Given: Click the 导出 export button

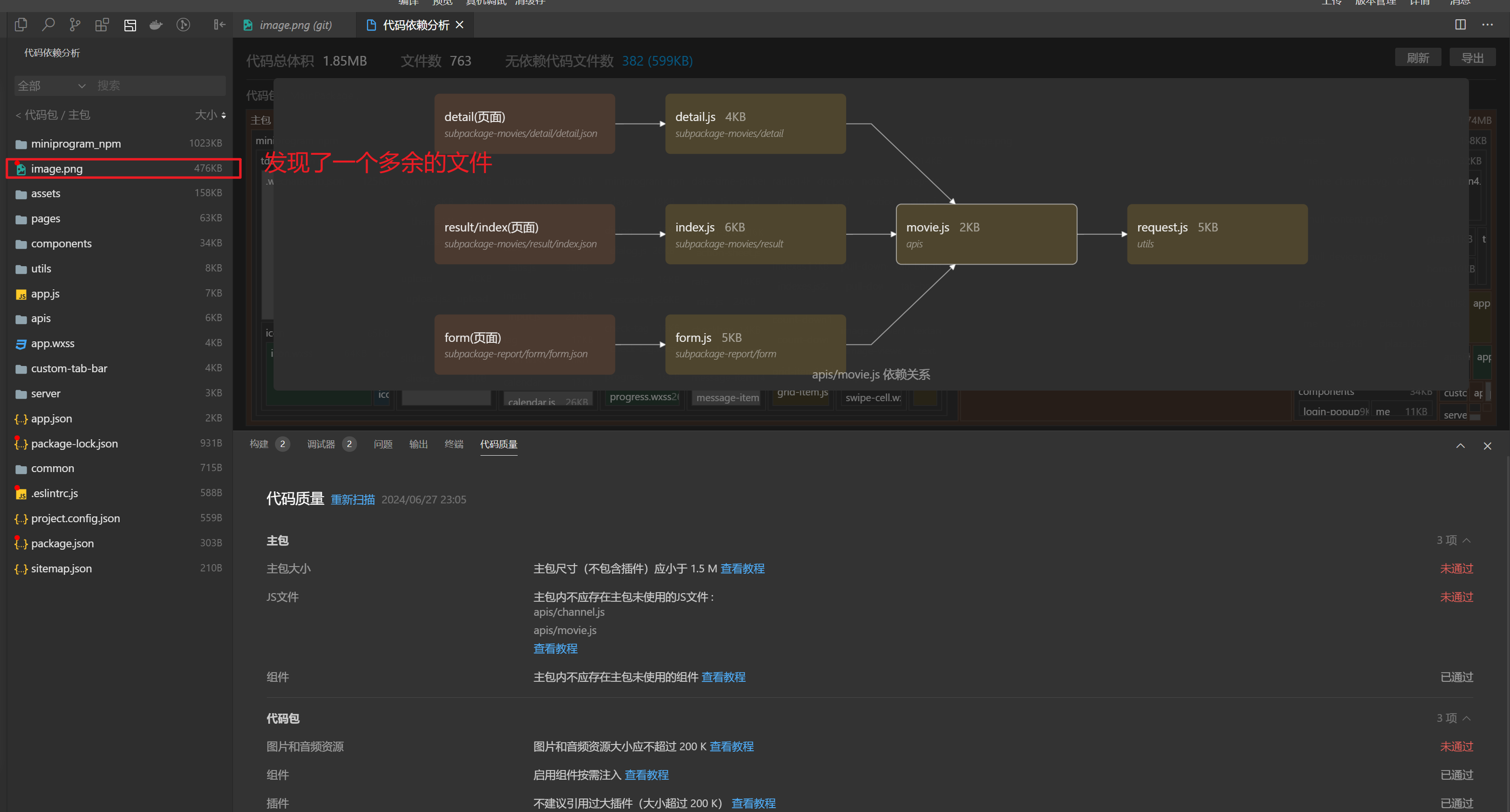Looking at the screenshot, I should [x=1472, y=58].
